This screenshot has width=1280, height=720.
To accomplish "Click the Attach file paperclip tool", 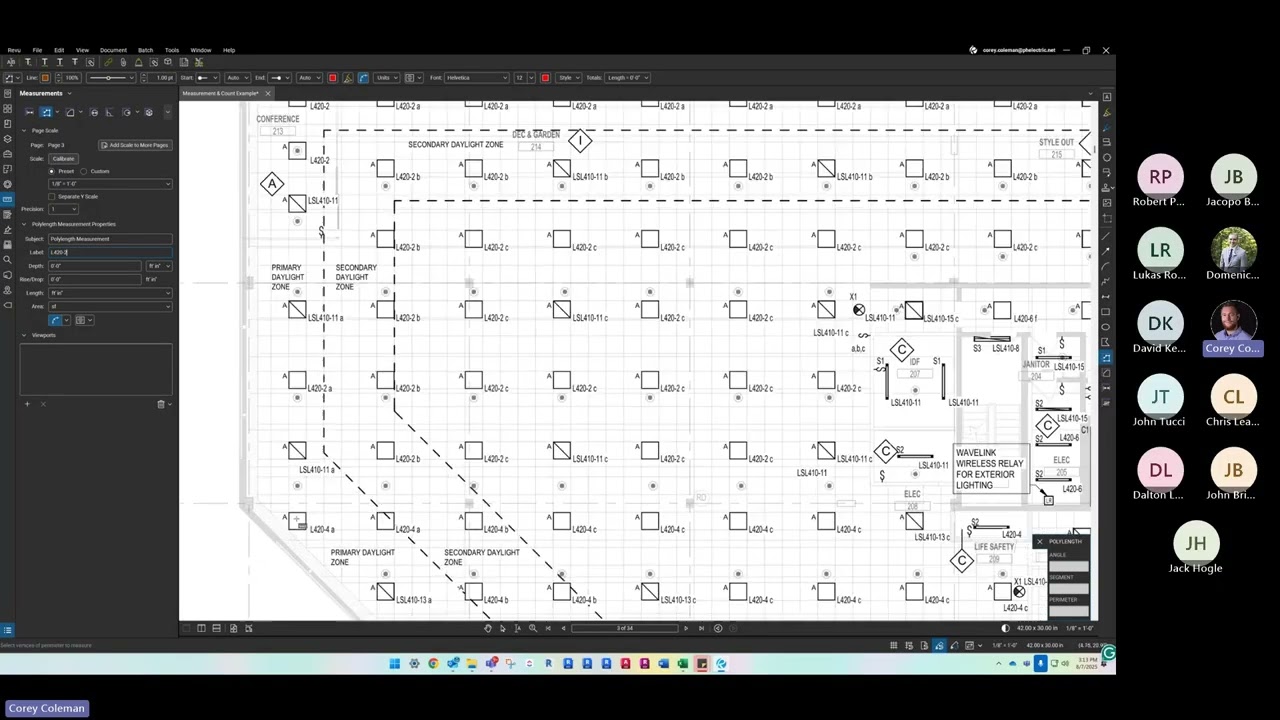I will tap(123, 62).
